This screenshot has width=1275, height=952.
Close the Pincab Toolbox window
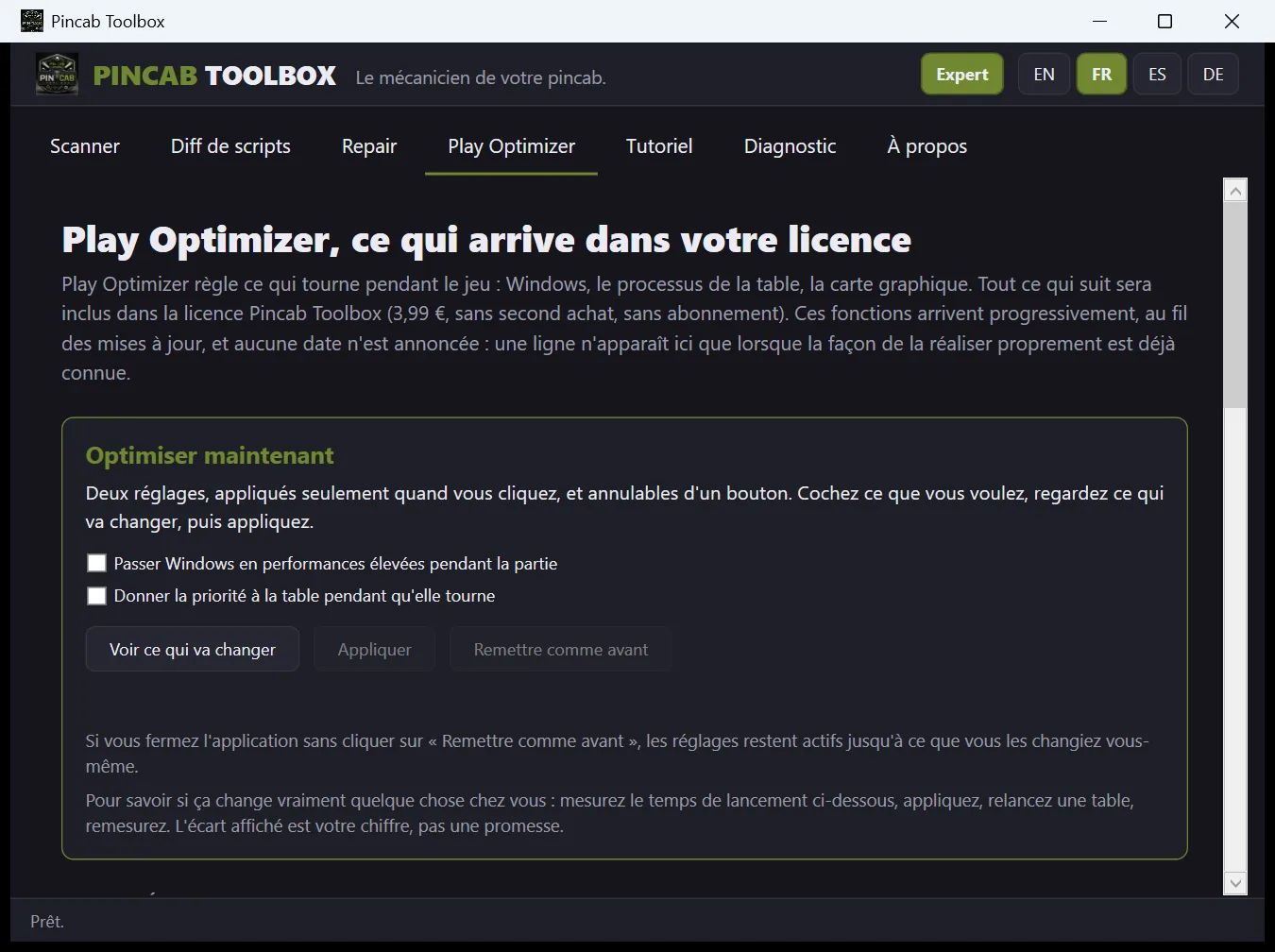click(x=1232, y=21)
